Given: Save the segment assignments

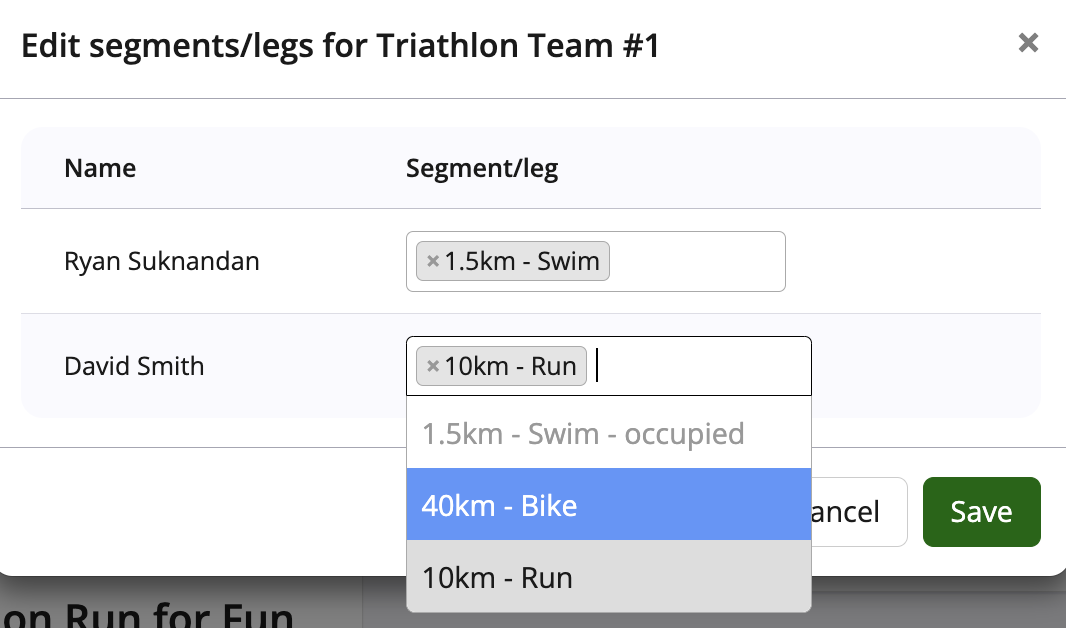Looking at the screenshot, I should pos(981,512).
